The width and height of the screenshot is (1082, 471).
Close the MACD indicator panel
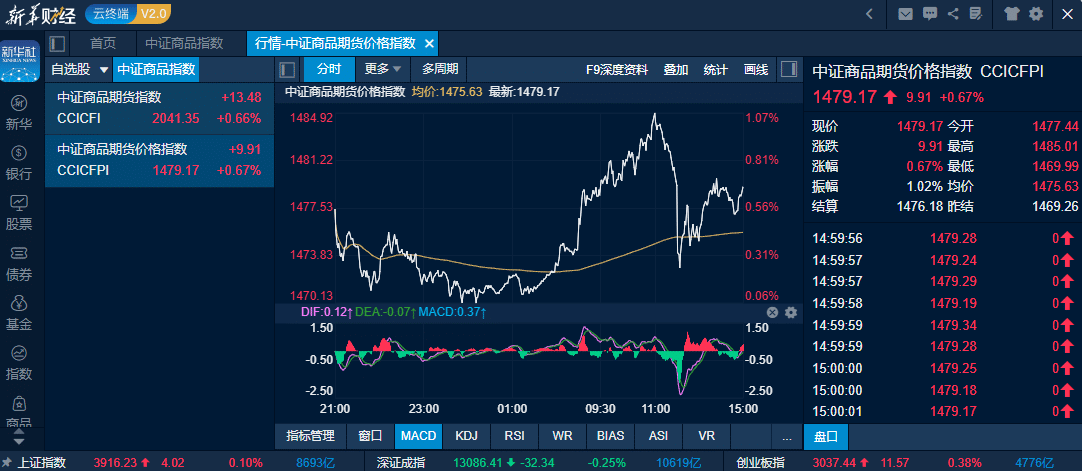[772, 312]
